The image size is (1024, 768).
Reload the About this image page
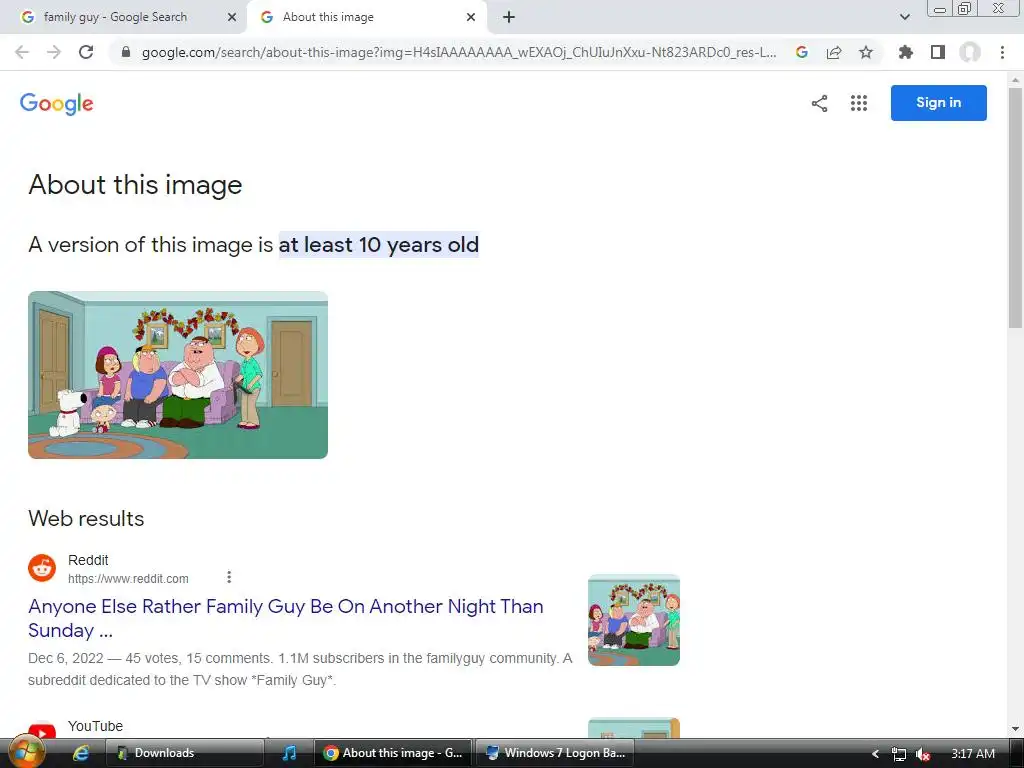(86, 52)
